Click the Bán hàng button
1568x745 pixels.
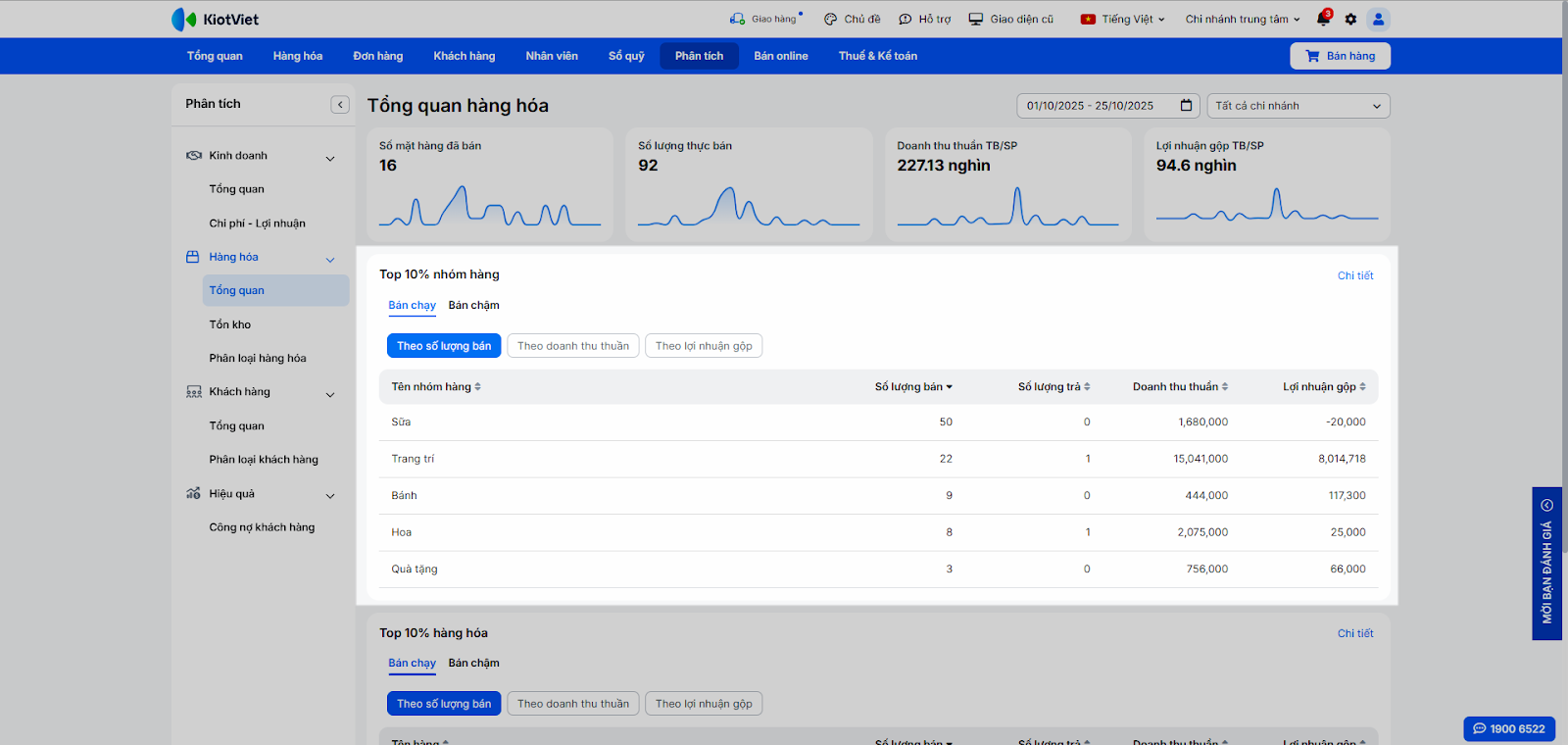pyautogui.click(x=1340, y=56)
